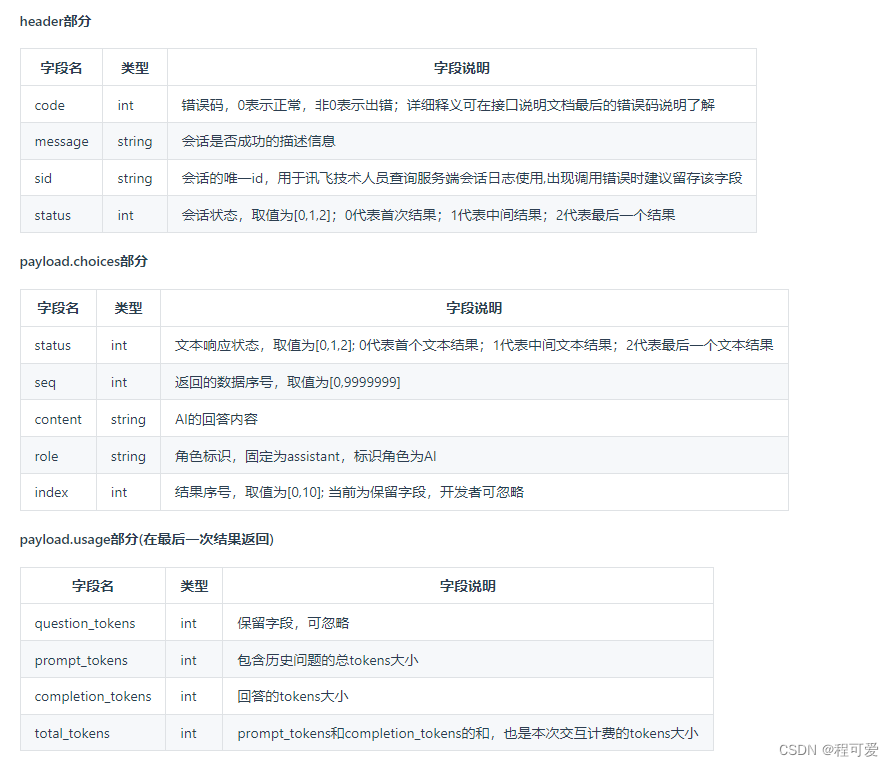Viewport: 894px width, 766px height.
Task: Click 类型 column header in choices table
Action: click(x=128, y=308)
